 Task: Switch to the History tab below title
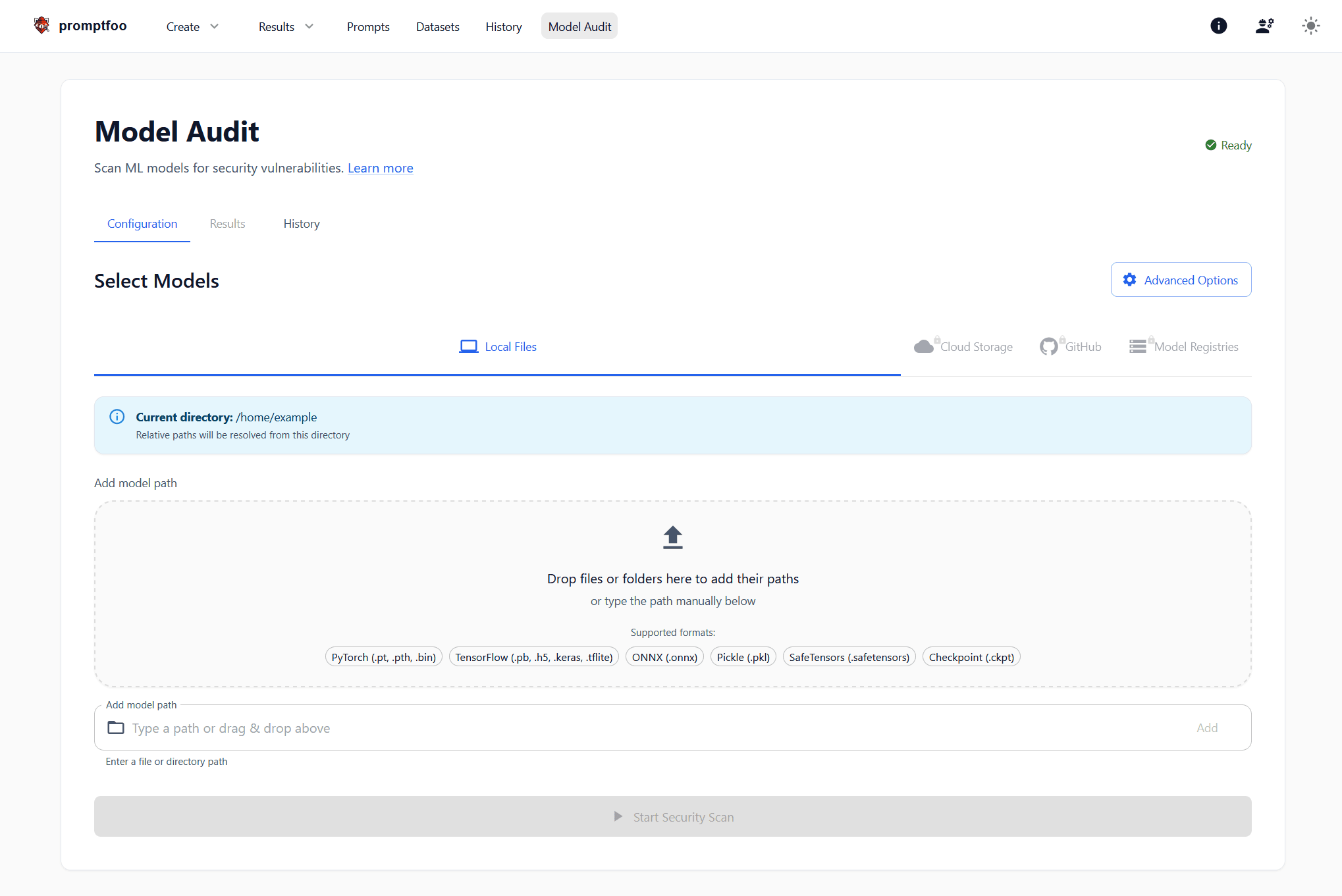pyautogui.click(x=302, y=224)
